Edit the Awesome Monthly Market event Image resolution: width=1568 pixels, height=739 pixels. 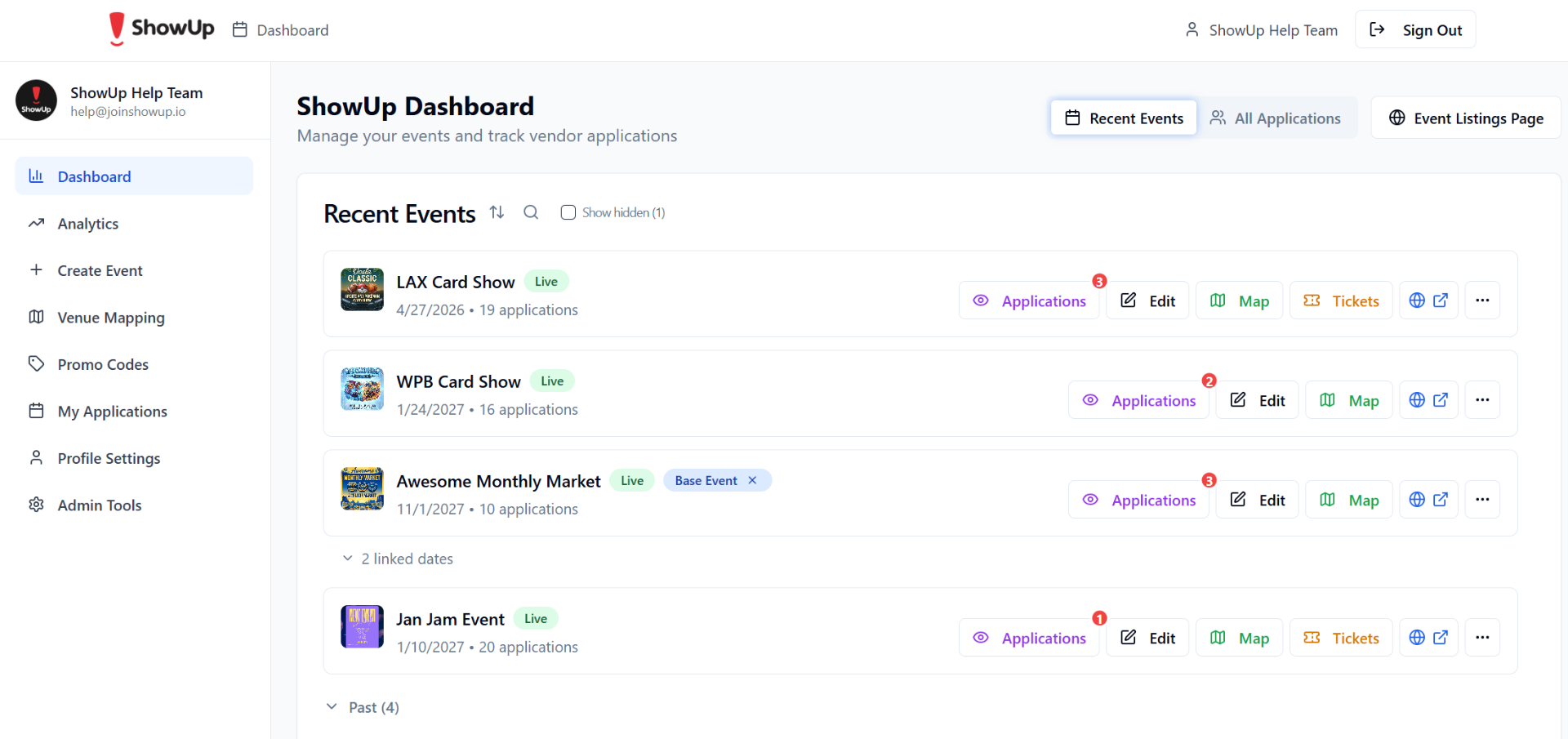1257,500
